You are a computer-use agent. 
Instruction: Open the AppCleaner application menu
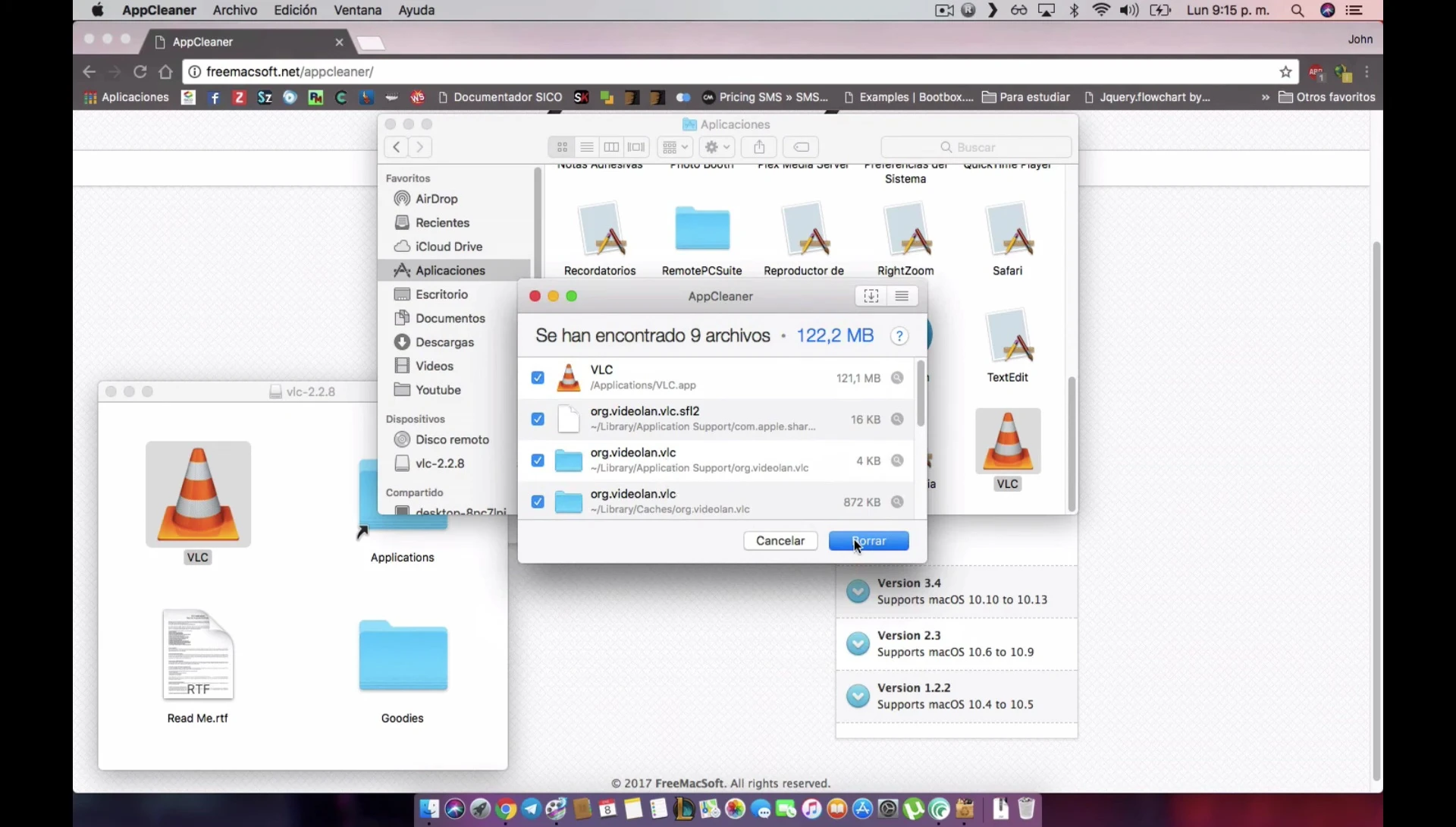tap(158, 10)
